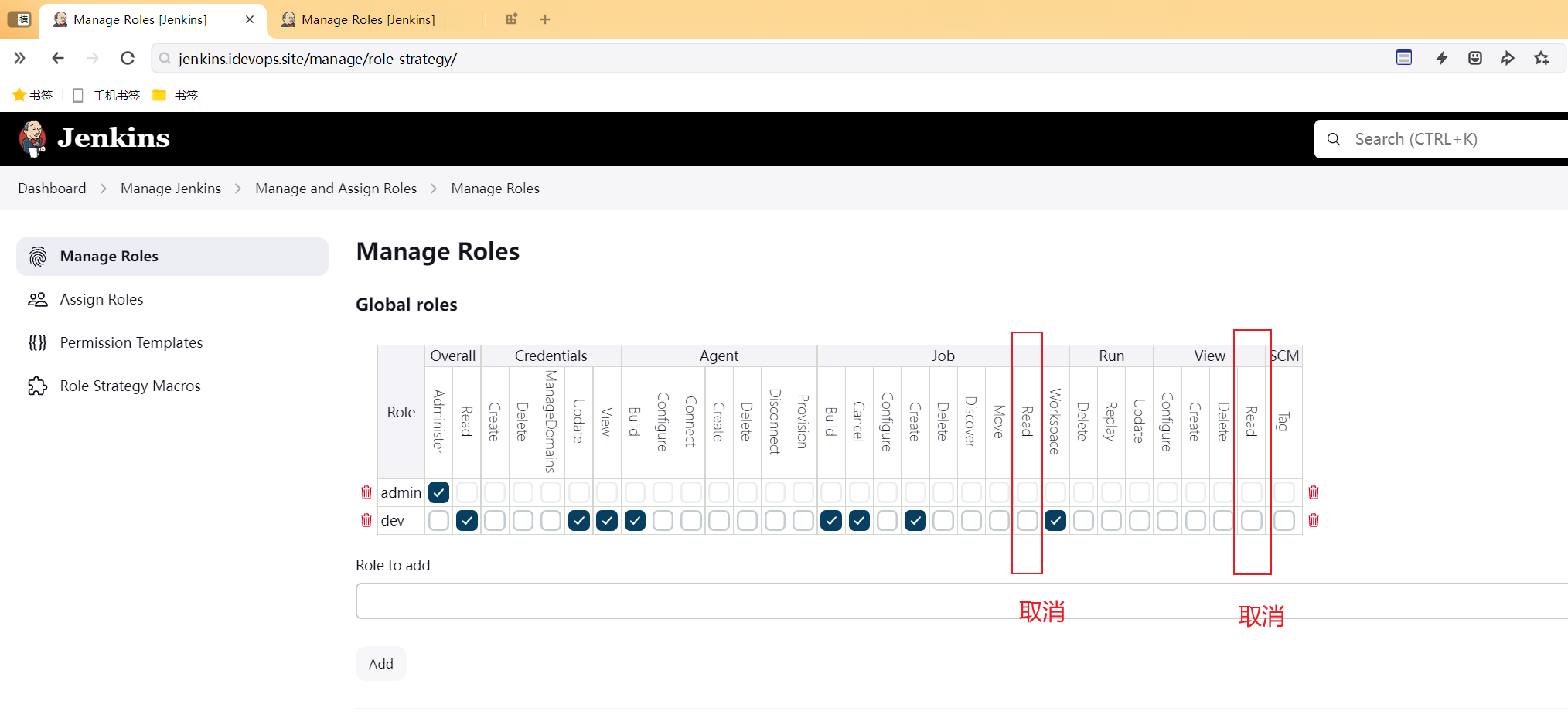
Task: Click trash icon at right of admin row
Action: (x=1314, y=492)
